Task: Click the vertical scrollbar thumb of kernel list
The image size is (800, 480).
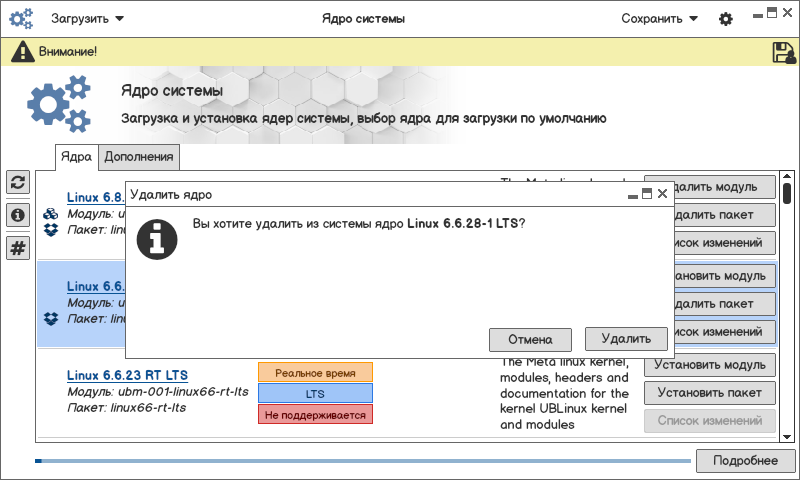Action: point(787,194)
